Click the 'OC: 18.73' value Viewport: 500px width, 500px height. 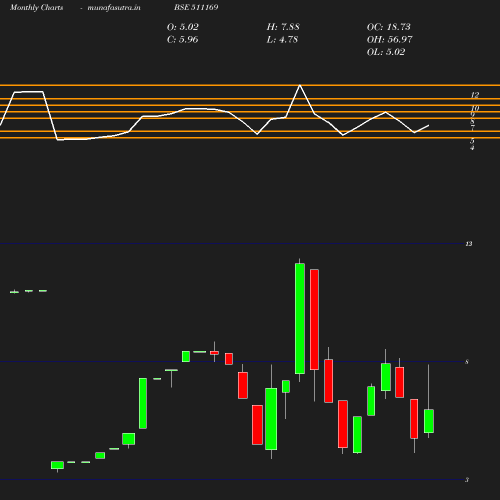[389, 27]
